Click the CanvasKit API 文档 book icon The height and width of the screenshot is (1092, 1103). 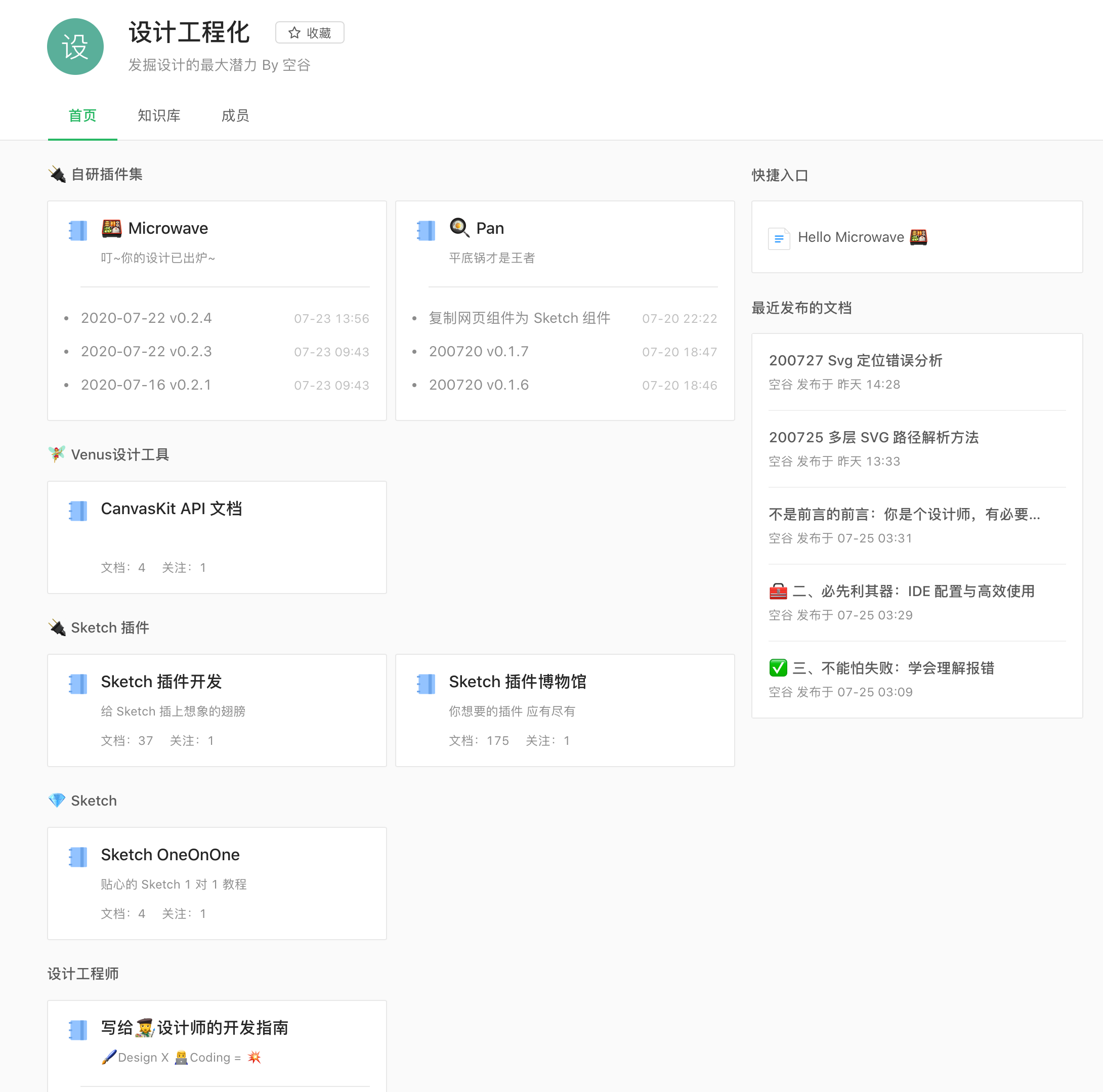78,510
